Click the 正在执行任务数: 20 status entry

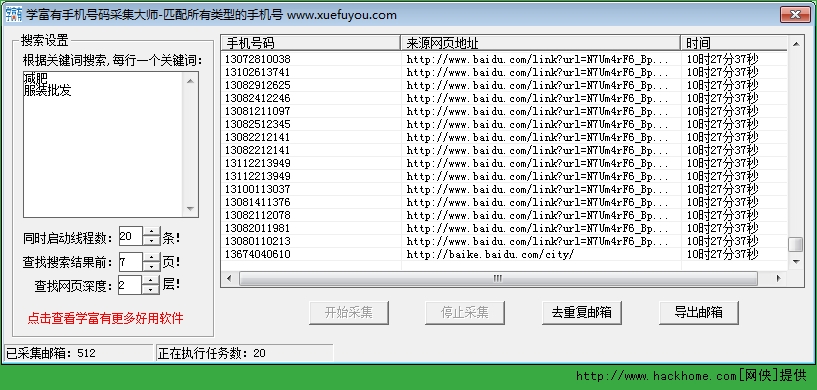[244, 353]
